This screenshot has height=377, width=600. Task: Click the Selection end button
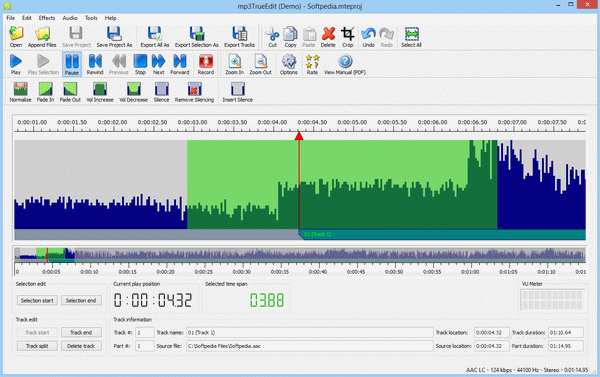click(x=81, y=300)
